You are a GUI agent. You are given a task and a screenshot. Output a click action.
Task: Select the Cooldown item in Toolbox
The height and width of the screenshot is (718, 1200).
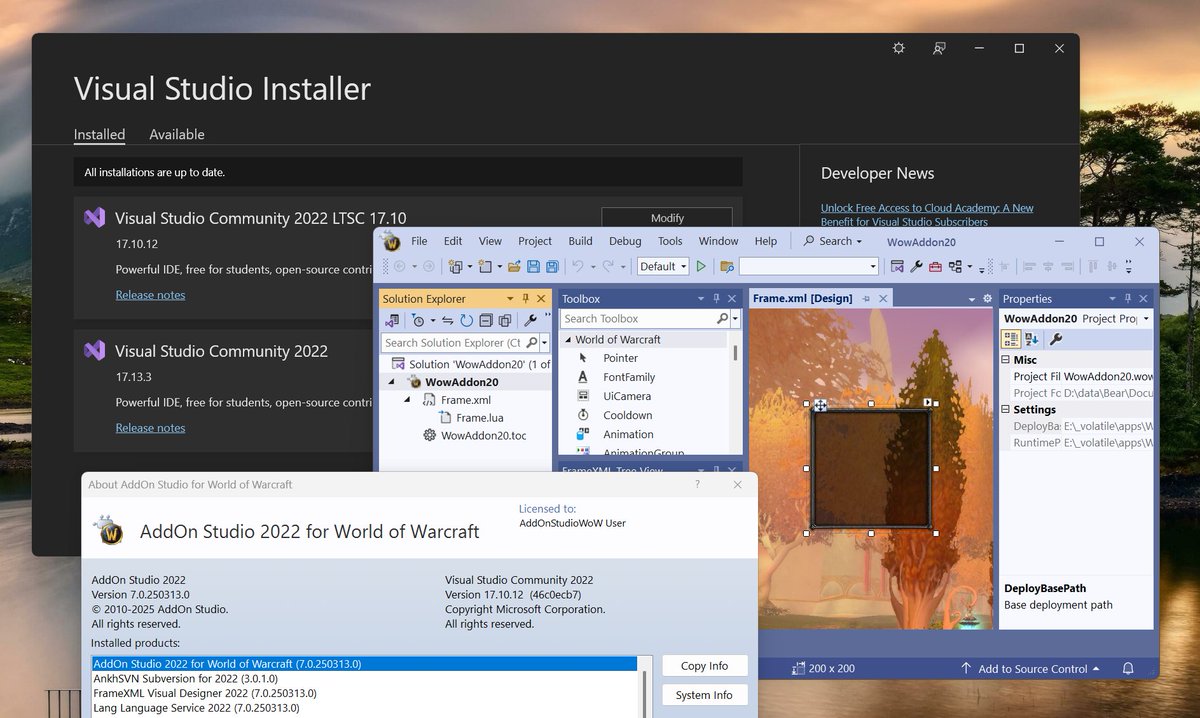pyautogui.click(x=627, y=415)
